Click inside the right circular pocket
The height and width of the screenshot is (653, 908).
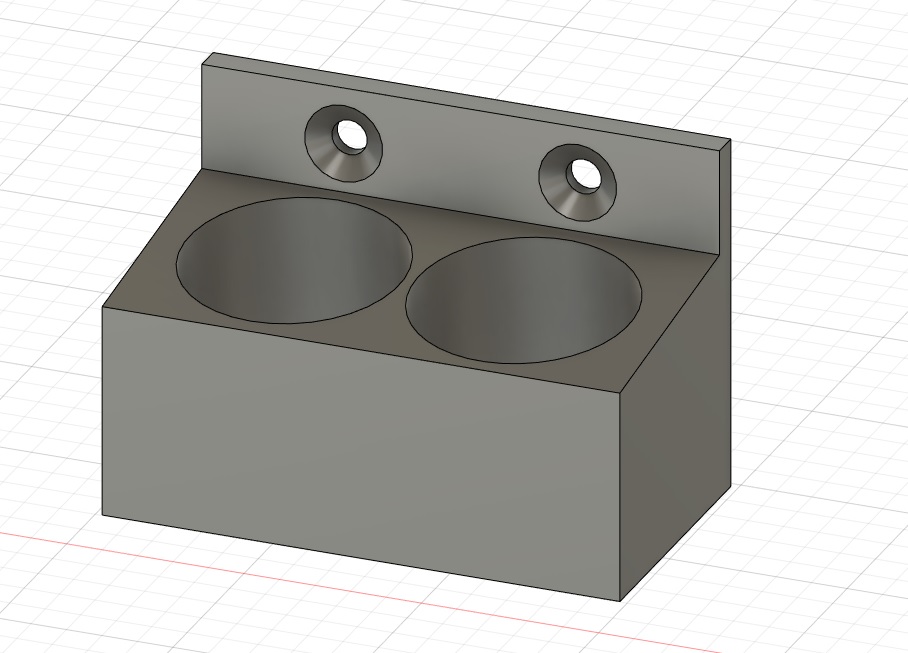(524, 300)
